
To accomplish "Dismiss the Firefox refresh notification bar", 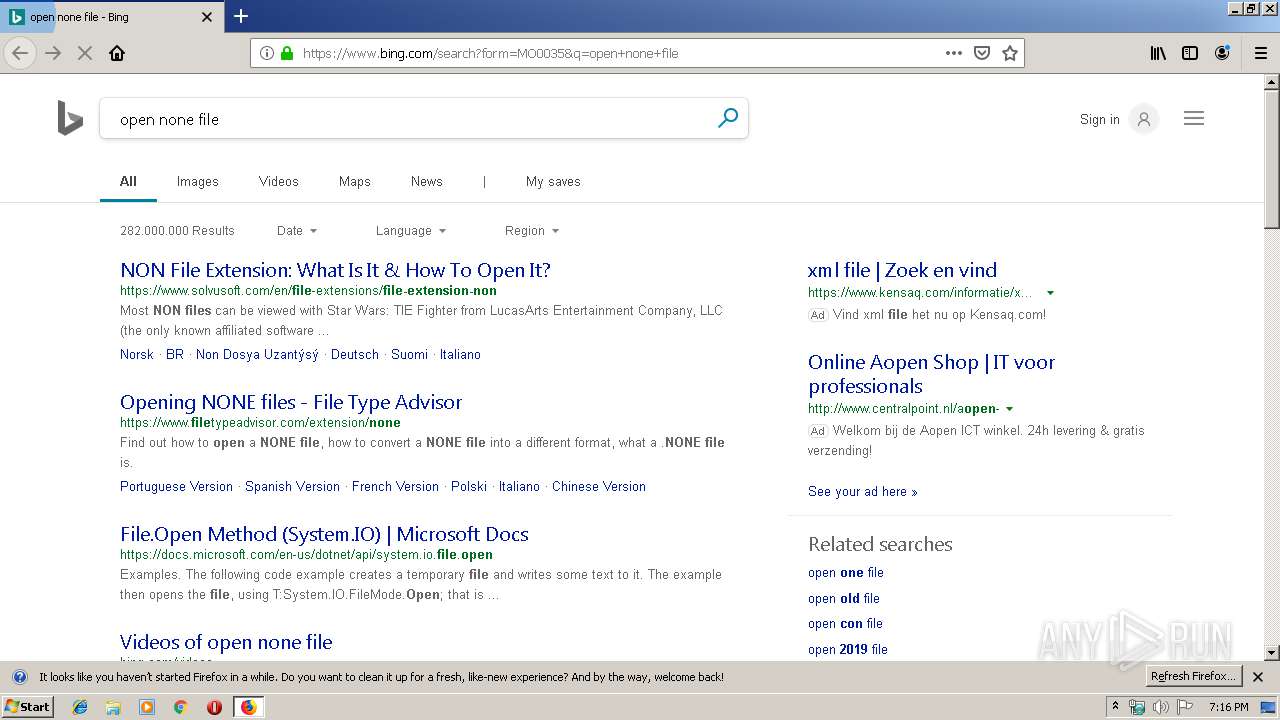I will click(x=1258, y=677).
